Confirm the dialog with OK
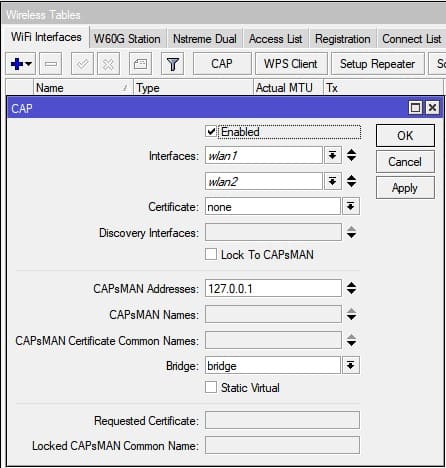This screenshot has width=446, height=468. coord(405,136)
